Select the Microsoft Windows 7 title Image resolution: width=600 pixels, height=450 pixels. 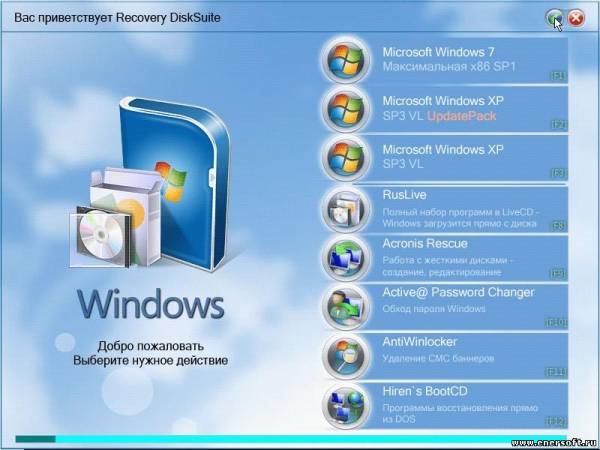point(439,52)
